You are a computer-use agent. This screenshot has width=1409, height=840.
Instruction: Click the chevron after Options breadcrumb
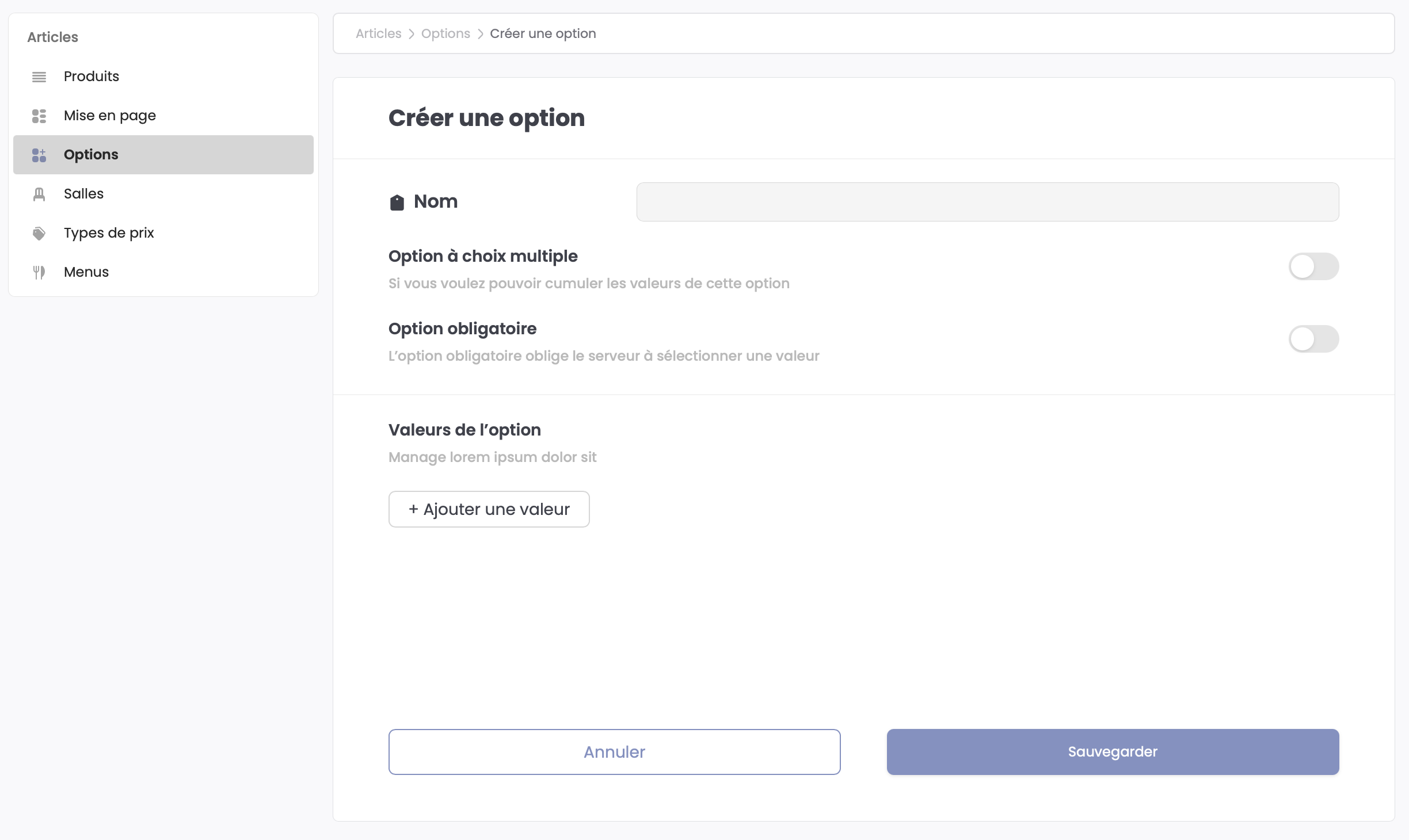pos(481,34)
